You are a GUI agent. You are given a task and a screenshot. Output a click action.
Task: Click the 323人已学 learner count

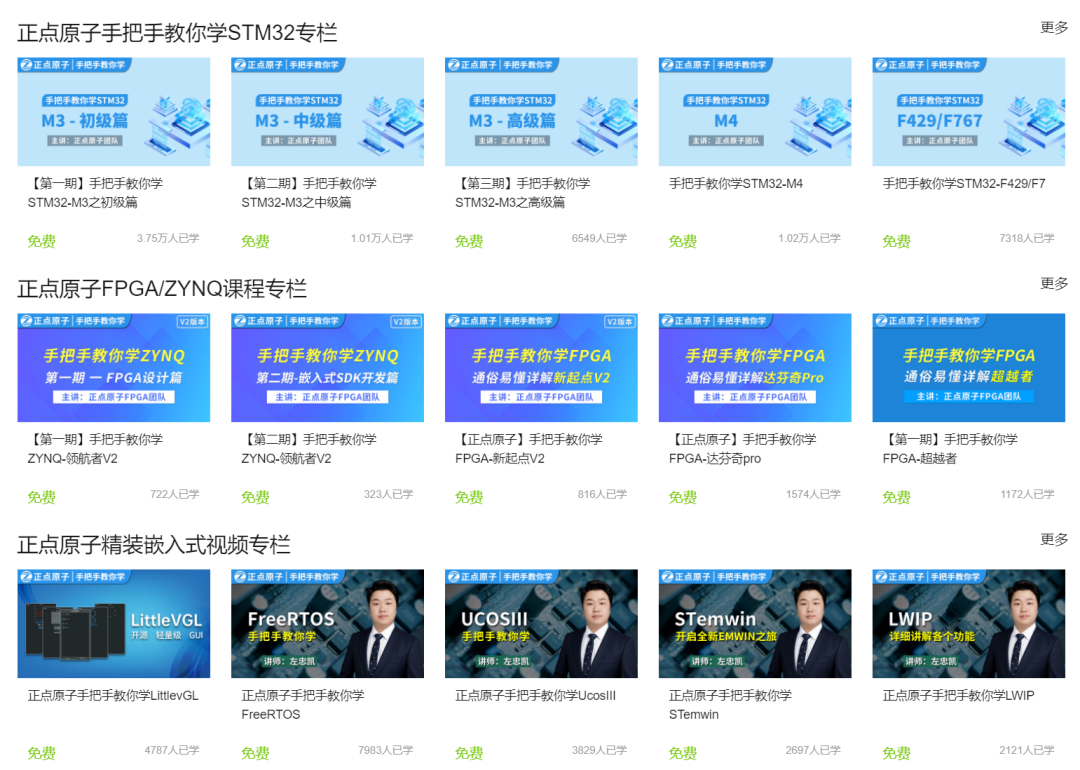(388, 495)
